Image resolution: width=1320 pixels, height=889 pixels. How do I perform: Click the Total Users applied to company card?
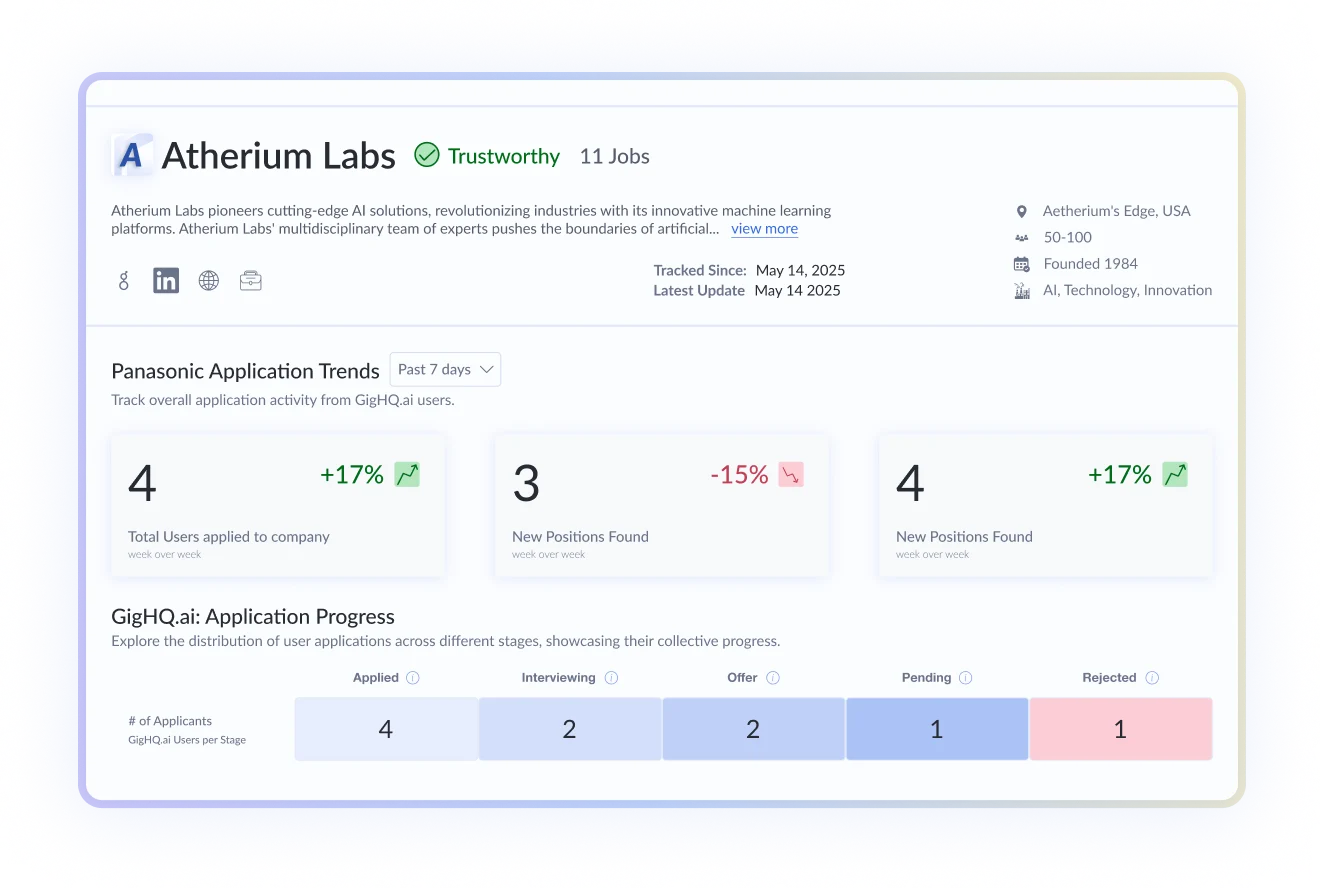click(278, 505)
